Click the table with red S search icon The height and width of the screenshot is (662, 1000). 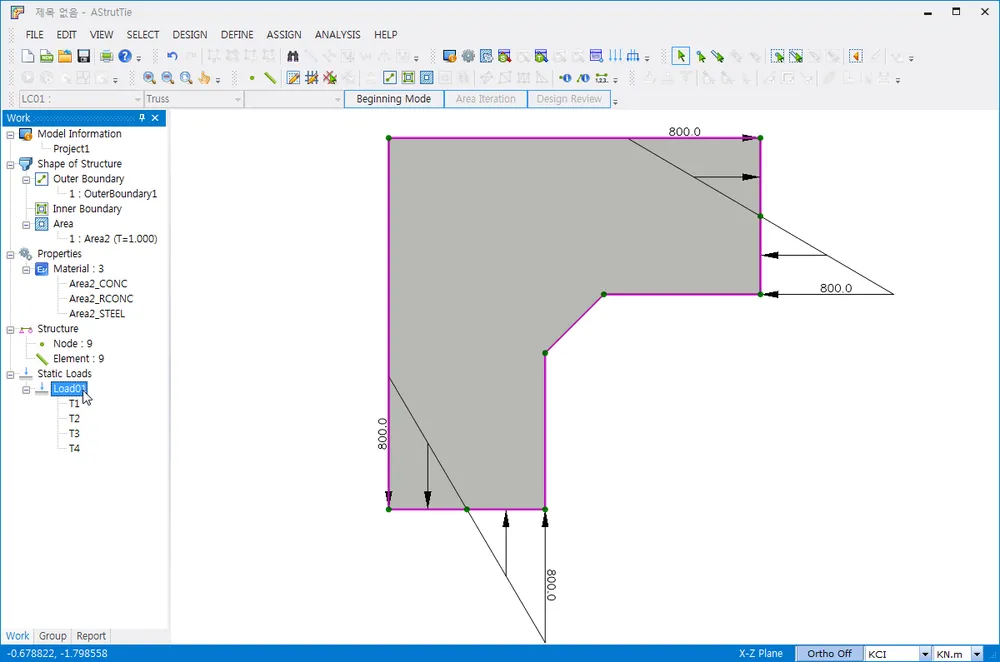(x=504, y=56)
